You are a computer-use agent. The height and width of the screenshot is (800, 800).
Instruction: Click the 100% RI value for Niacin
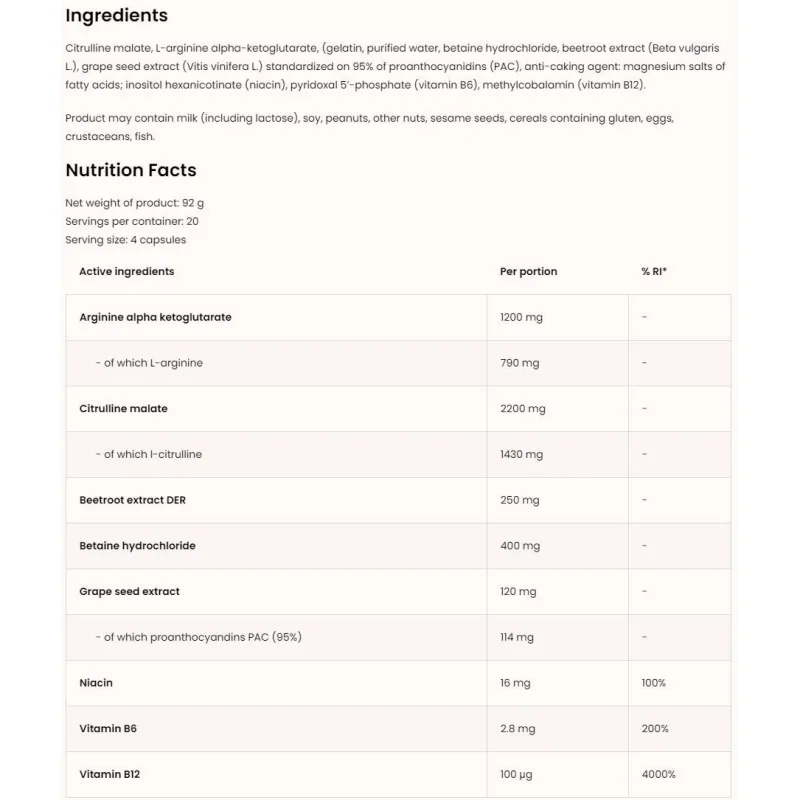[654, 683]
